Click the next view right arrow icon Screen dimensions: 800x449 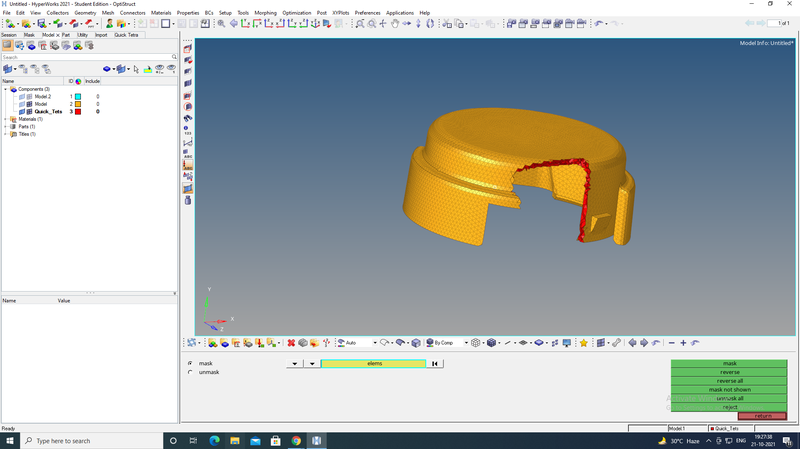(x=644, y=343)
